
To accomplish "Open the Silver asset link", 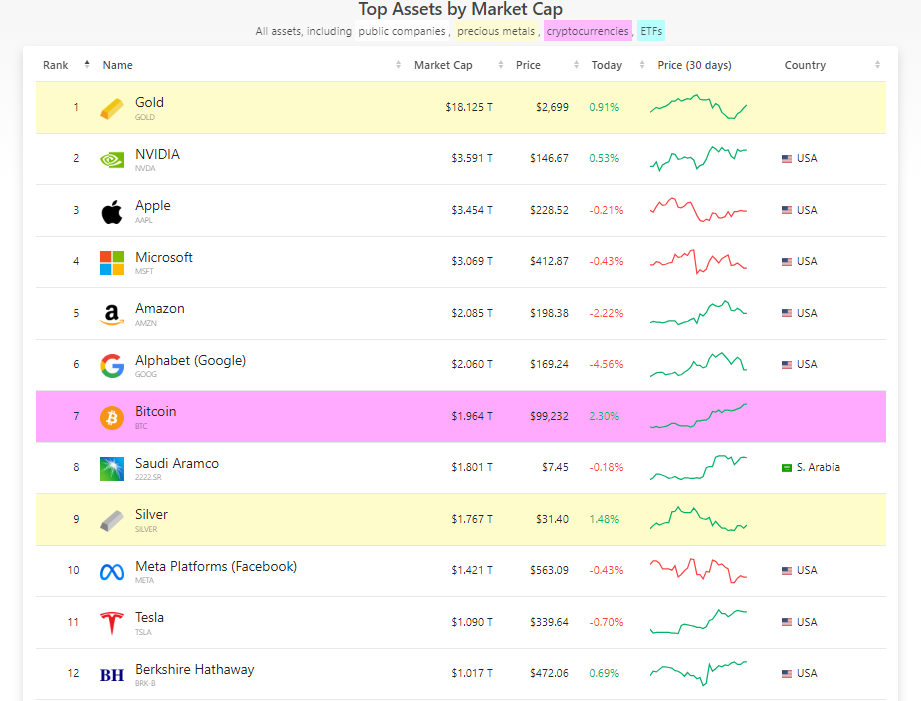I will tap(152, 514).
